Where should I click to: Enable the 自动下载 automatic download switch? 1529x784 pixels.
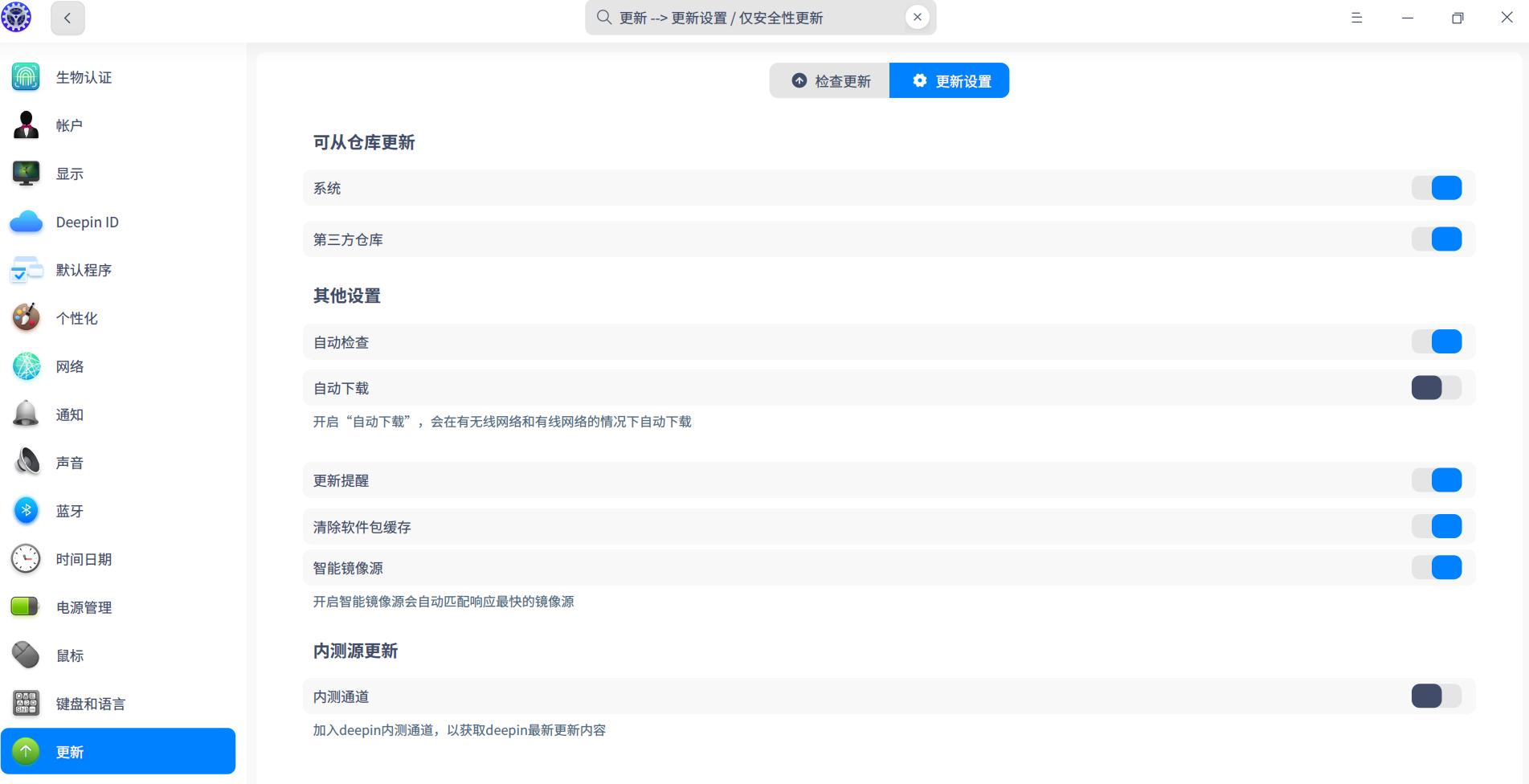tap(1438, 388)
